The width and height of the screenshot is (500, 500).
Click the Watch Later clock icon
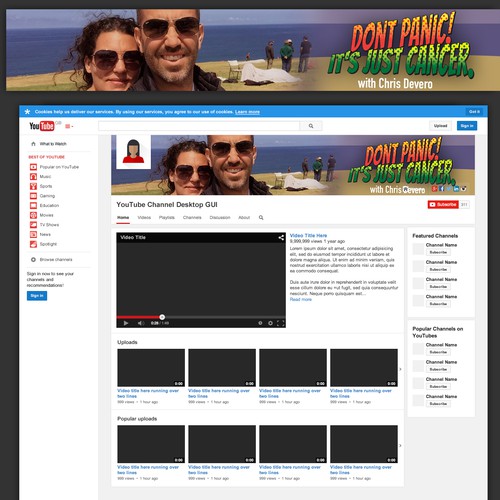260,323
